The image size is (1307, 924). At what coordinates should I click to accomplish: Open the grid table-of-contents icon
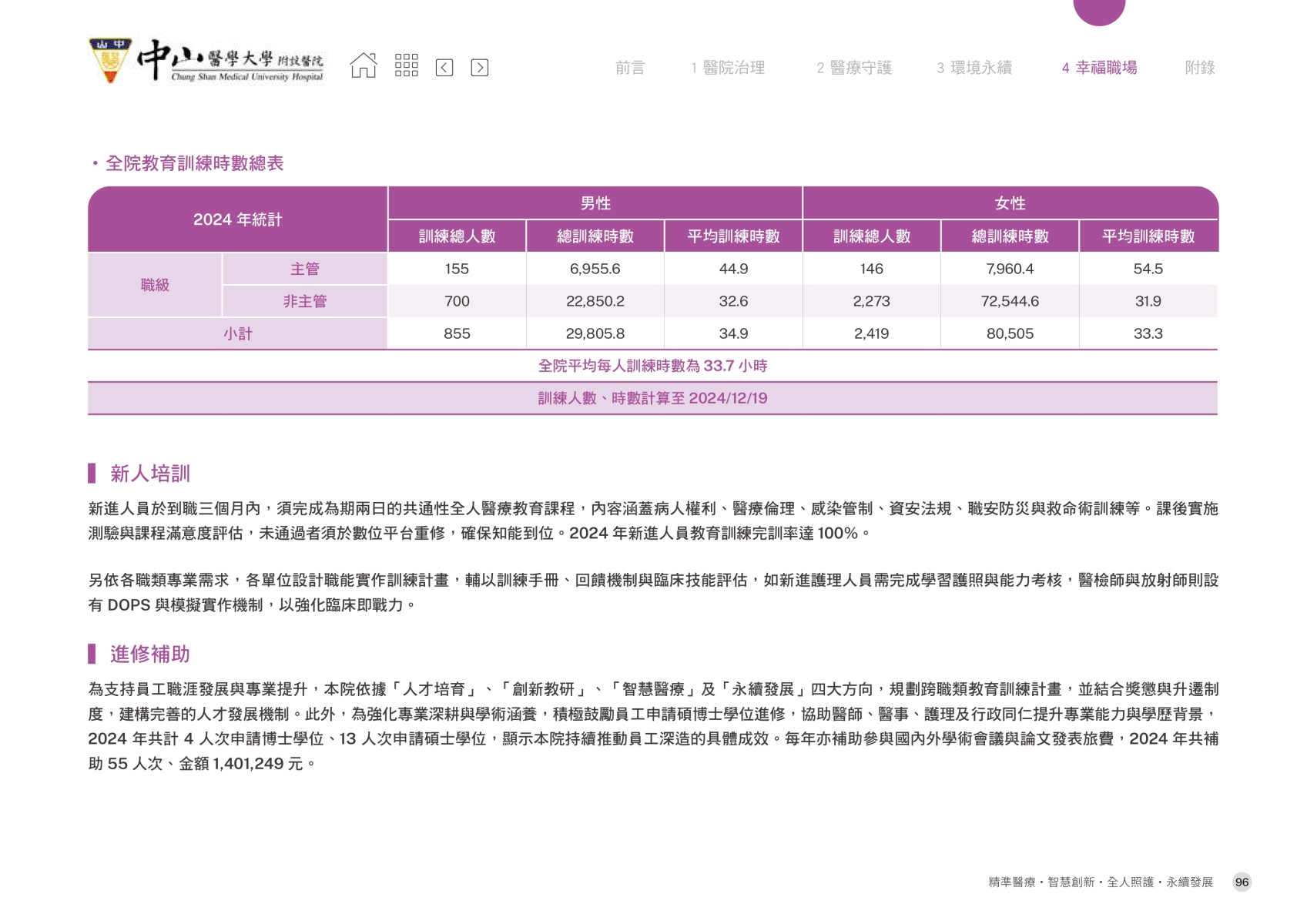click(x=406, y=66)
